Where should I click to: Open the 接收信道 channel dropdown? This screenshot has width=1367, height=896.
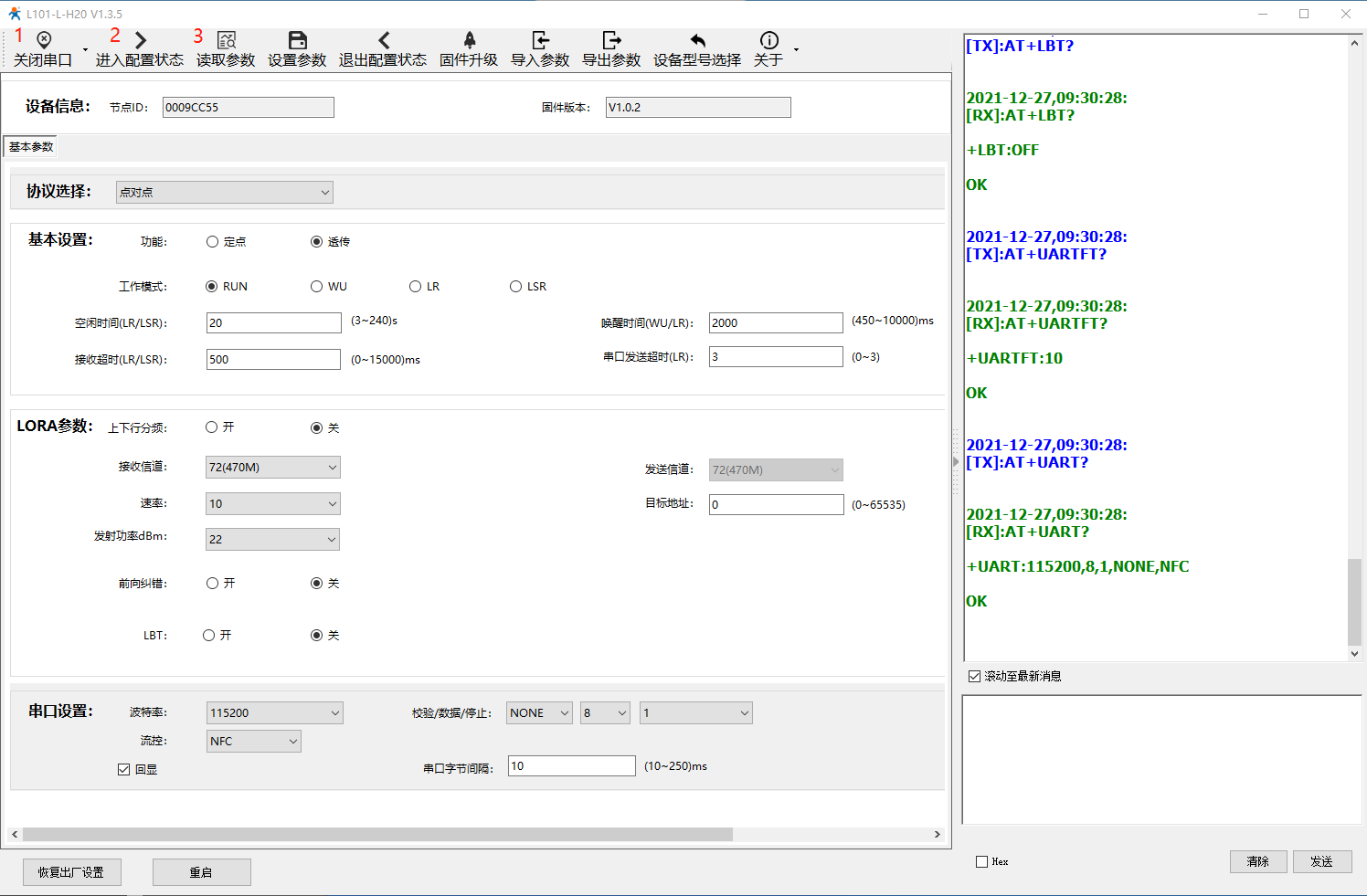pyautogui.click(x=272, y=468)
